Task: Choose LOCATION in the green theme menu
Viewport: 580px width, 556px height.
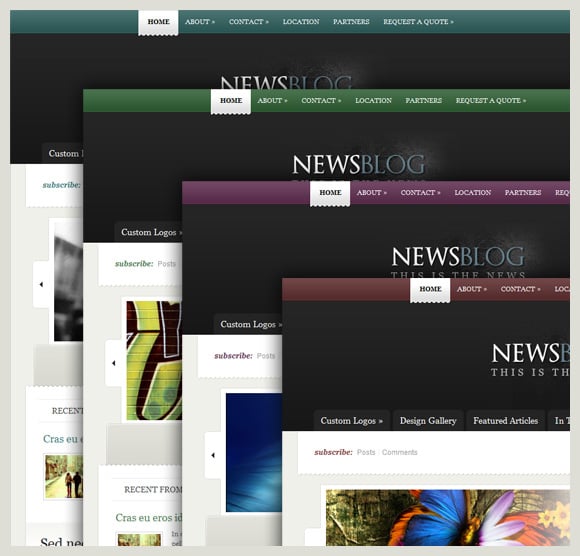Action: coord(374,101)
